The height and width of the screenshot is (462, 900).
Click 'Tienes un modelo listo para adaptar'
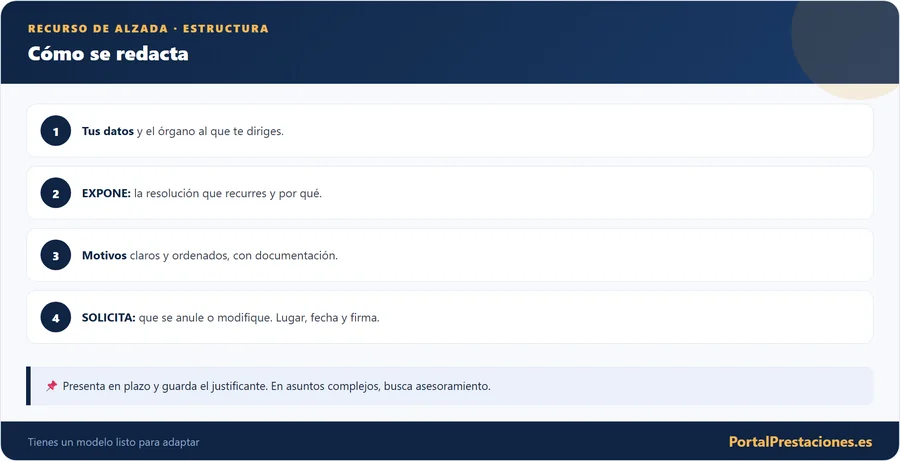click(x=114, y=442)
